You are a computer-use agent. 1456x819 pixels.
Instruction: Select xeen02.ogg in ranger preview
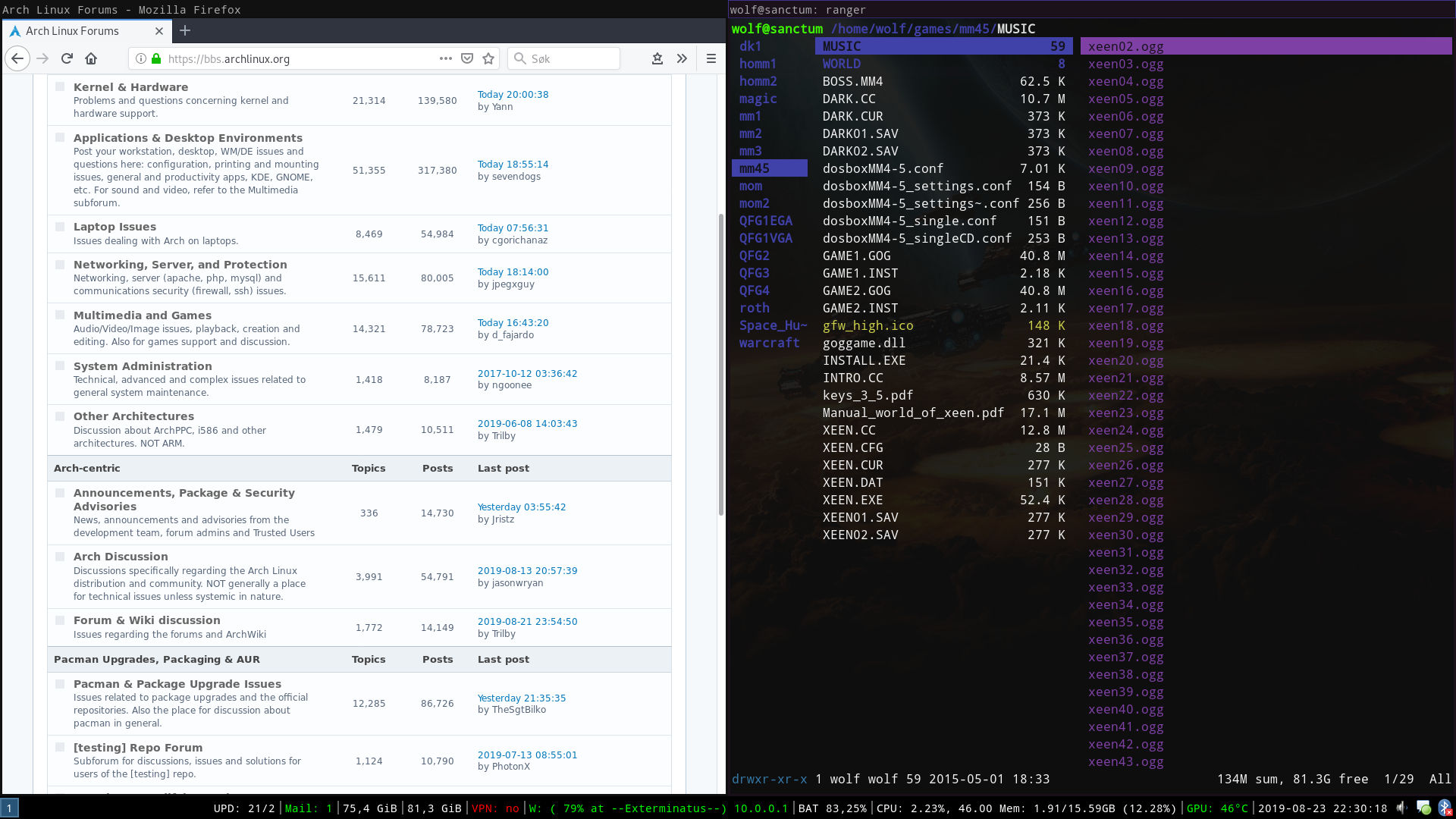[1266, 46]
